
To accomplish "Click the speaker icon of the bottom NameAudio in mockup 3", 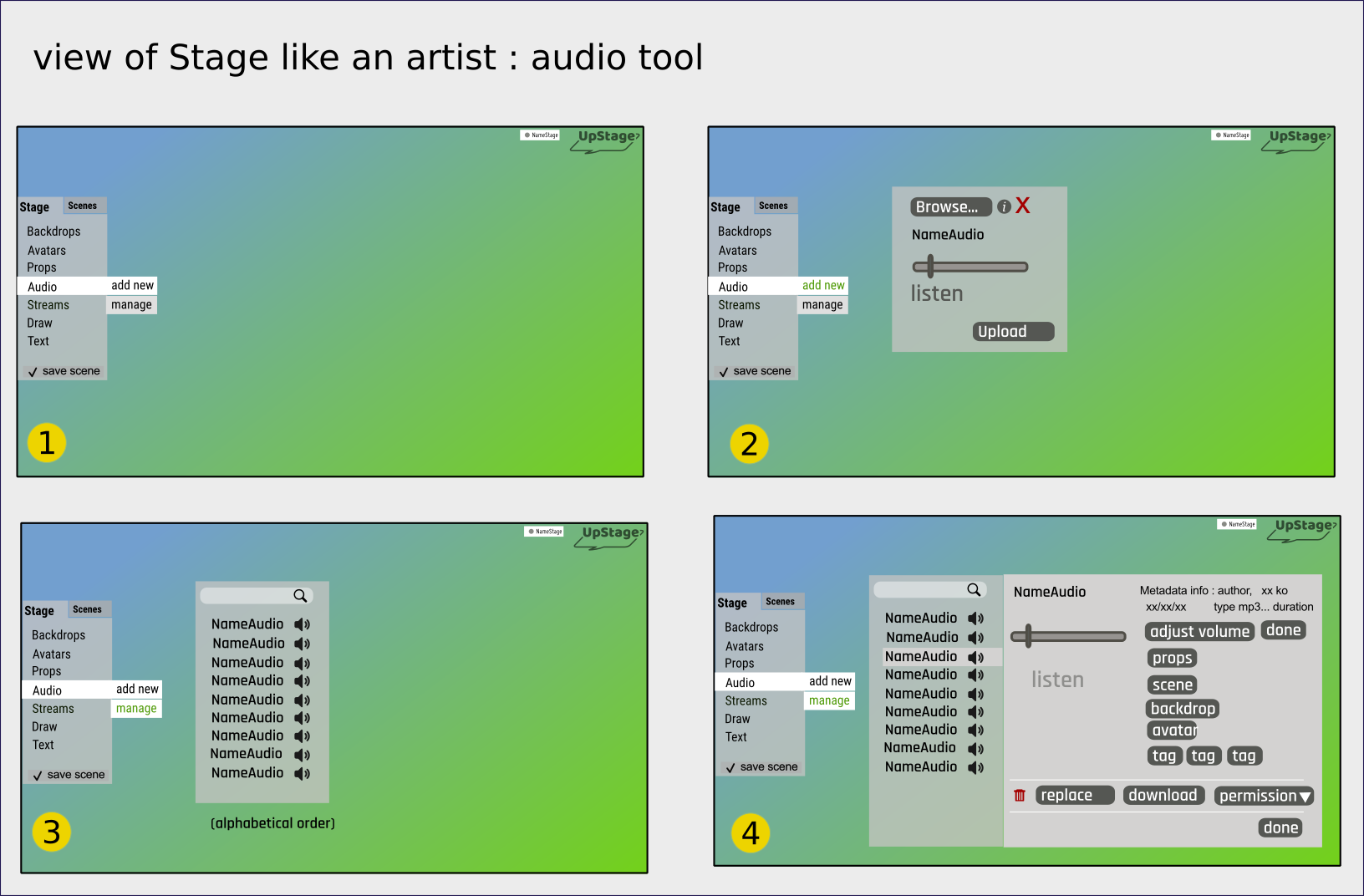I will [x=302, y=773].
